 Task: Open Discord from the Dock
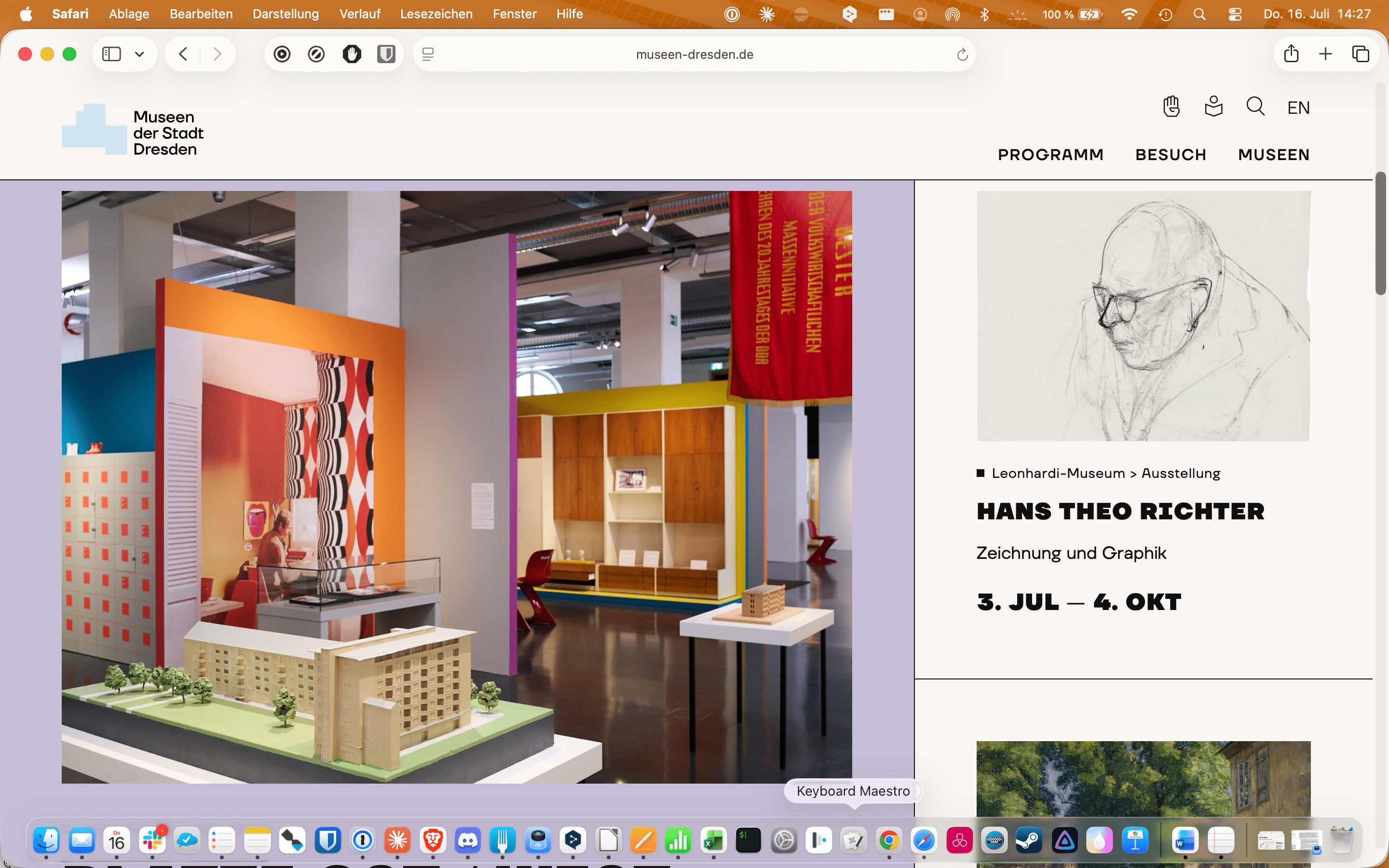[x=468, y=841]
